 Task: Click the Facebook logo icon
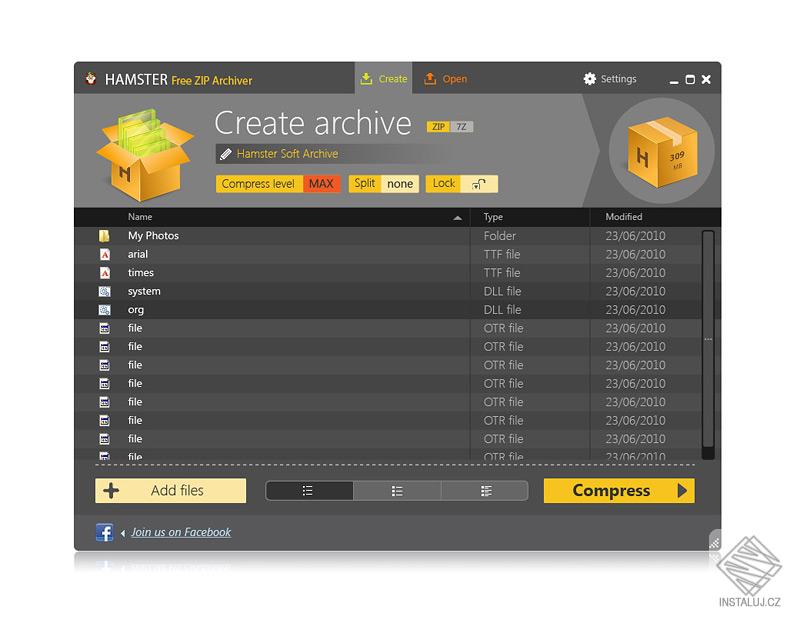point(105,532)
